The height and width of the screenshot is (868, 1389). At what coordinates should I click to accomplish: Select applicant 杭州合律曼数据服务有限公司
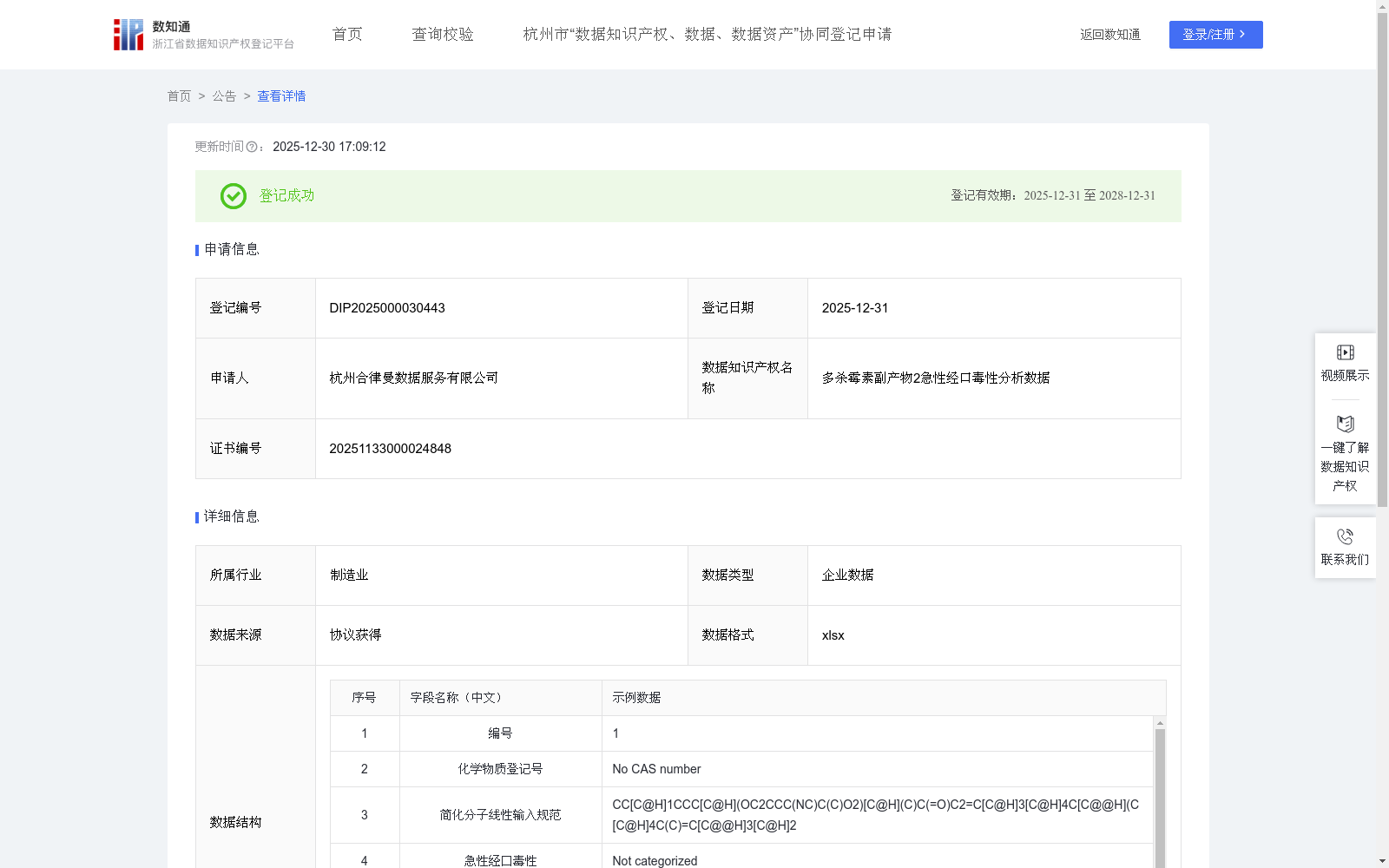(413, 378)
